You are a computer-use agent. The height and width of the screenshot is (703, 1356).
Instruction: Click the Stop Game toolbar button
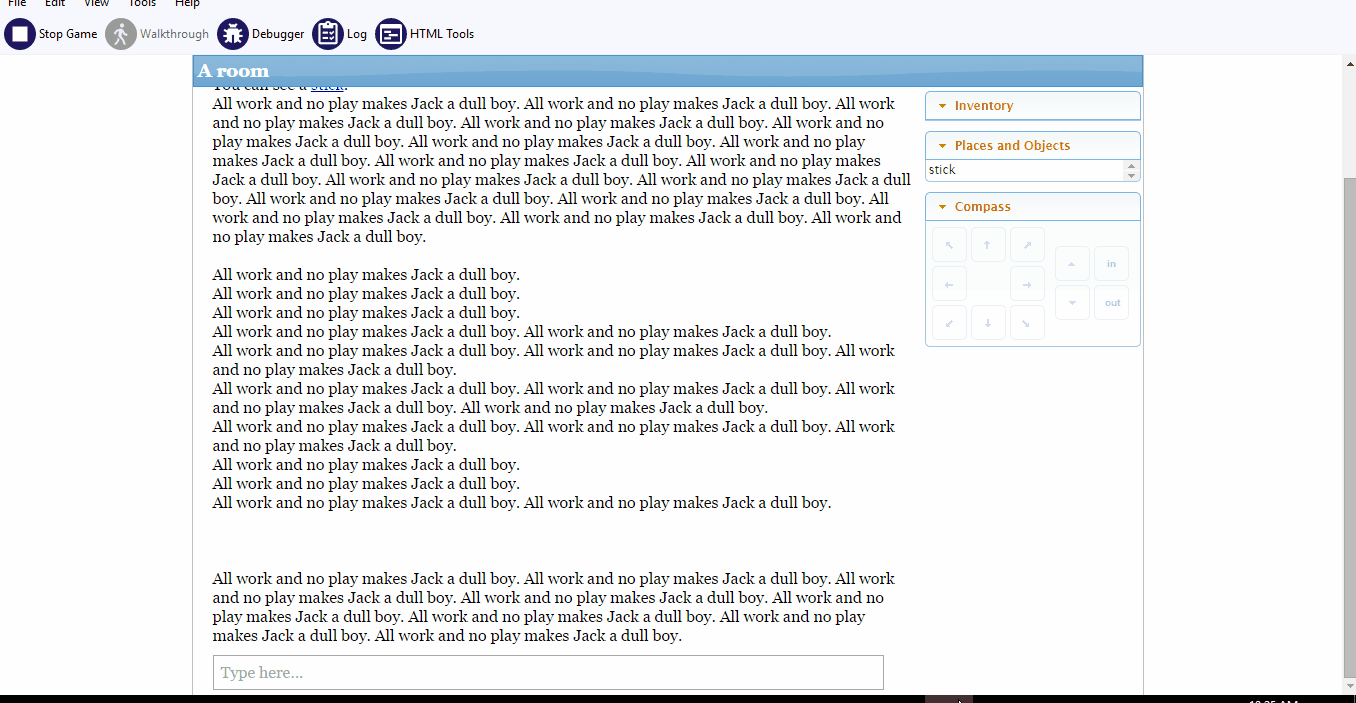click(51, 34)
